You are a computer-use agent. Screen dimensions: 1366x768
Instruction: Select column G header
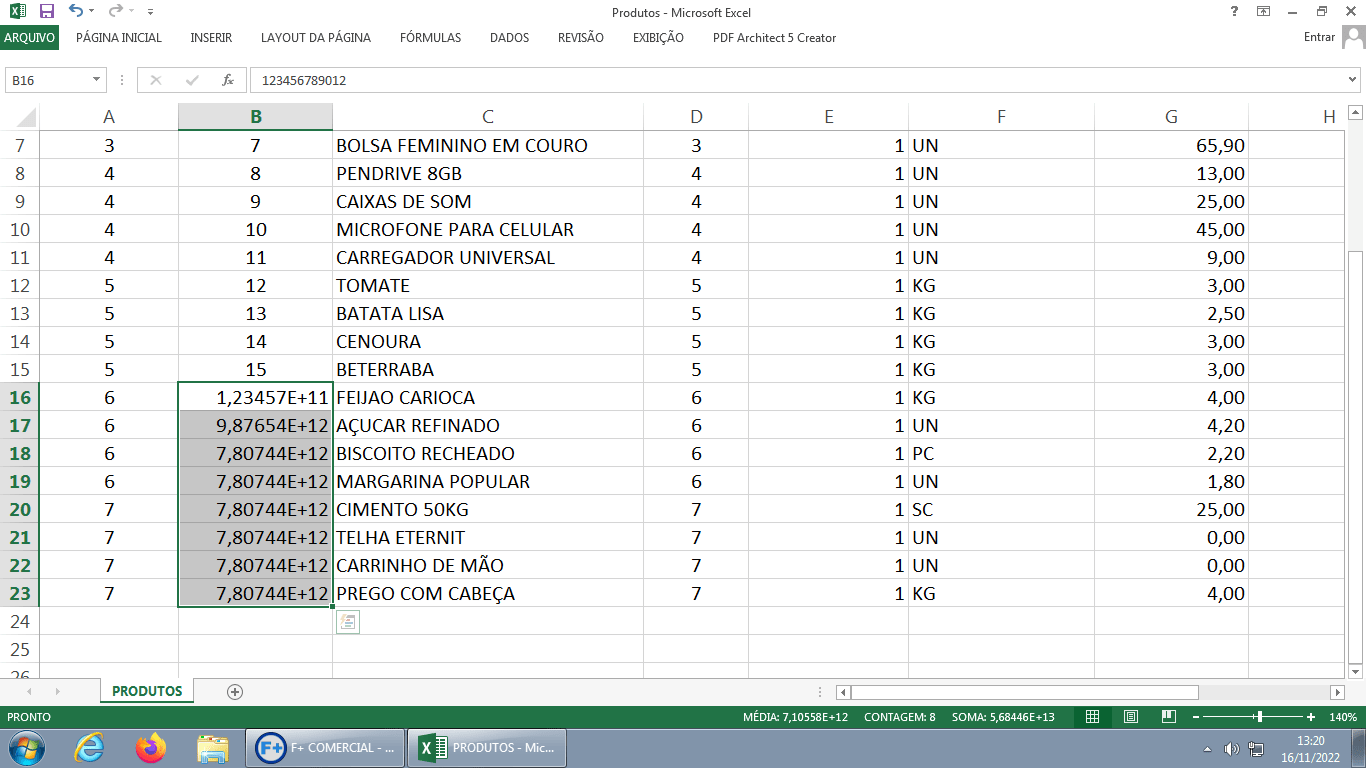point(1171,117)
